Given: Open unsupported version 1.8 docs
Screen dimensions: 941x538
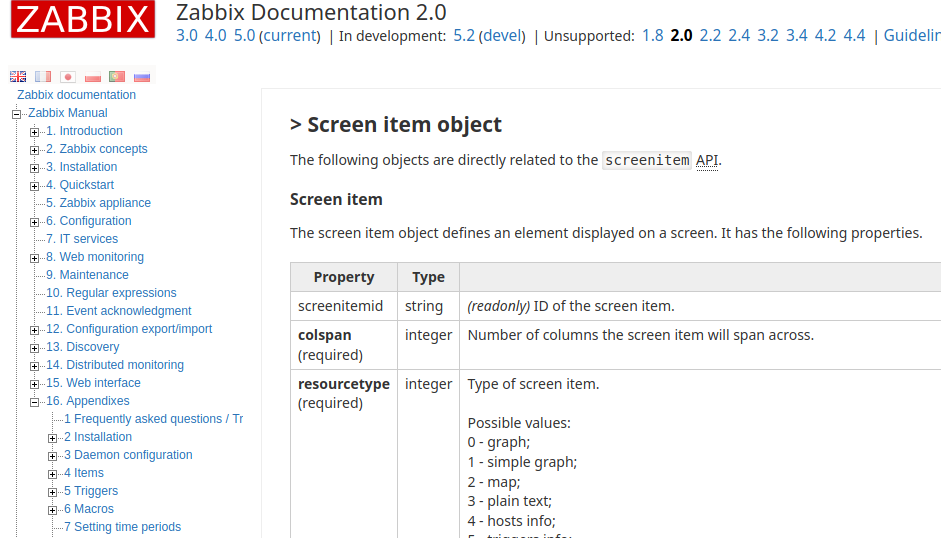Looking at the screenshot, I should (652, 35).
